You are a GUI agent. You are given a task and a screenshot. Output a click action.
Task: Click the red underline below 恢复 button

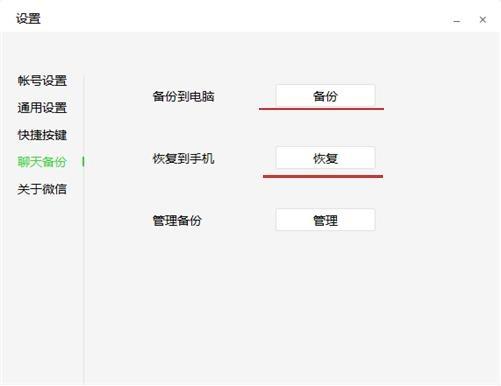pos(323,176)
